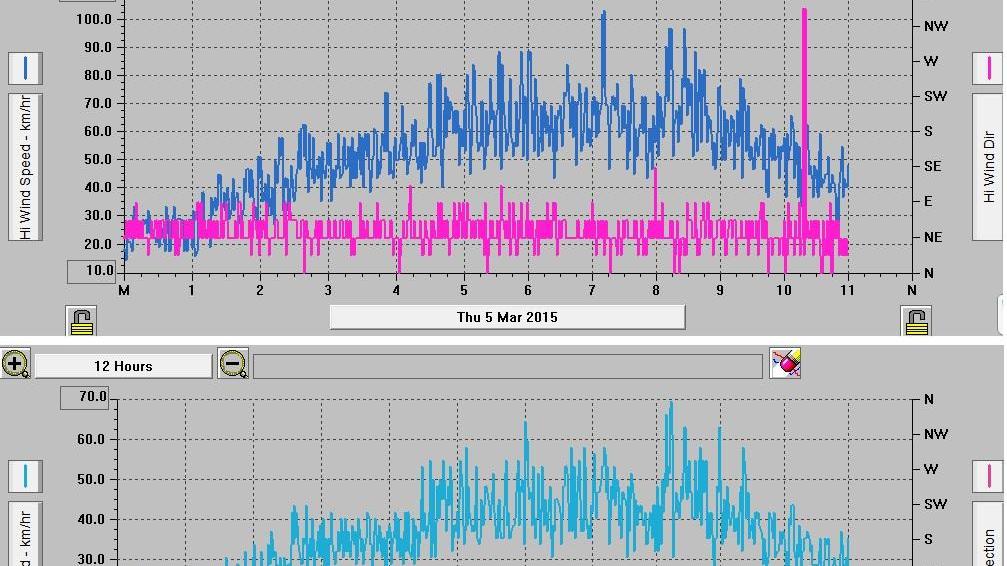Click the blue Hi Wind Speed line swatch

[26, 68]
